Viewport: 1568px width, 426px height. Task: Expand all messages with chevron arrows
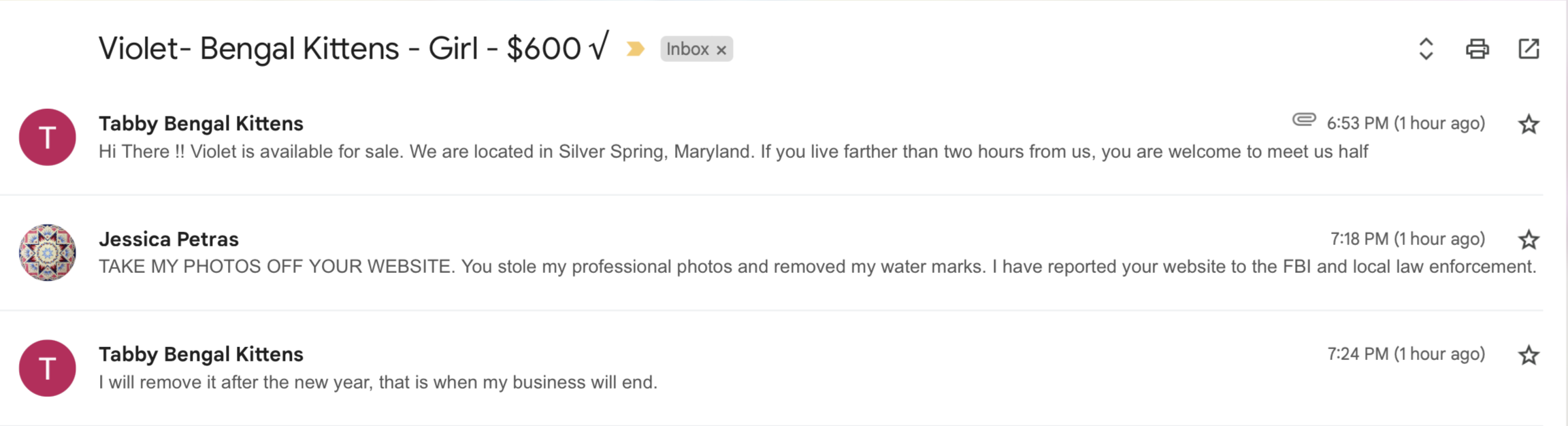tap(1426, 49)
